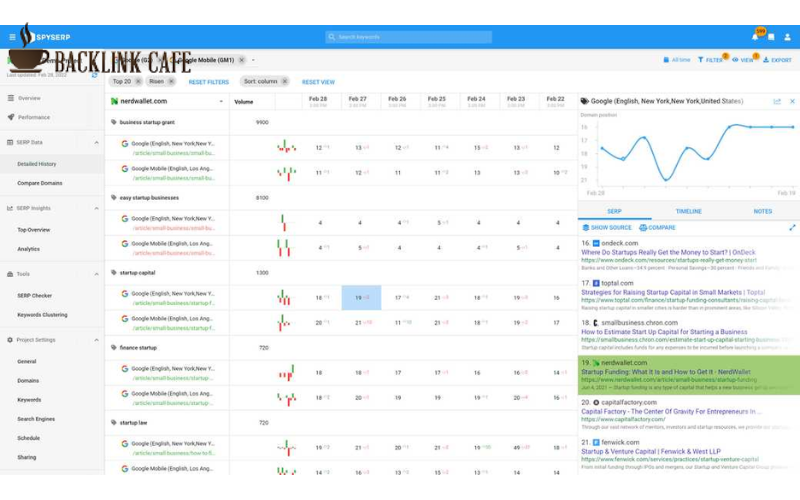800x500 pixels.
Task: Open Top Overview page
Action: (34, 230)
